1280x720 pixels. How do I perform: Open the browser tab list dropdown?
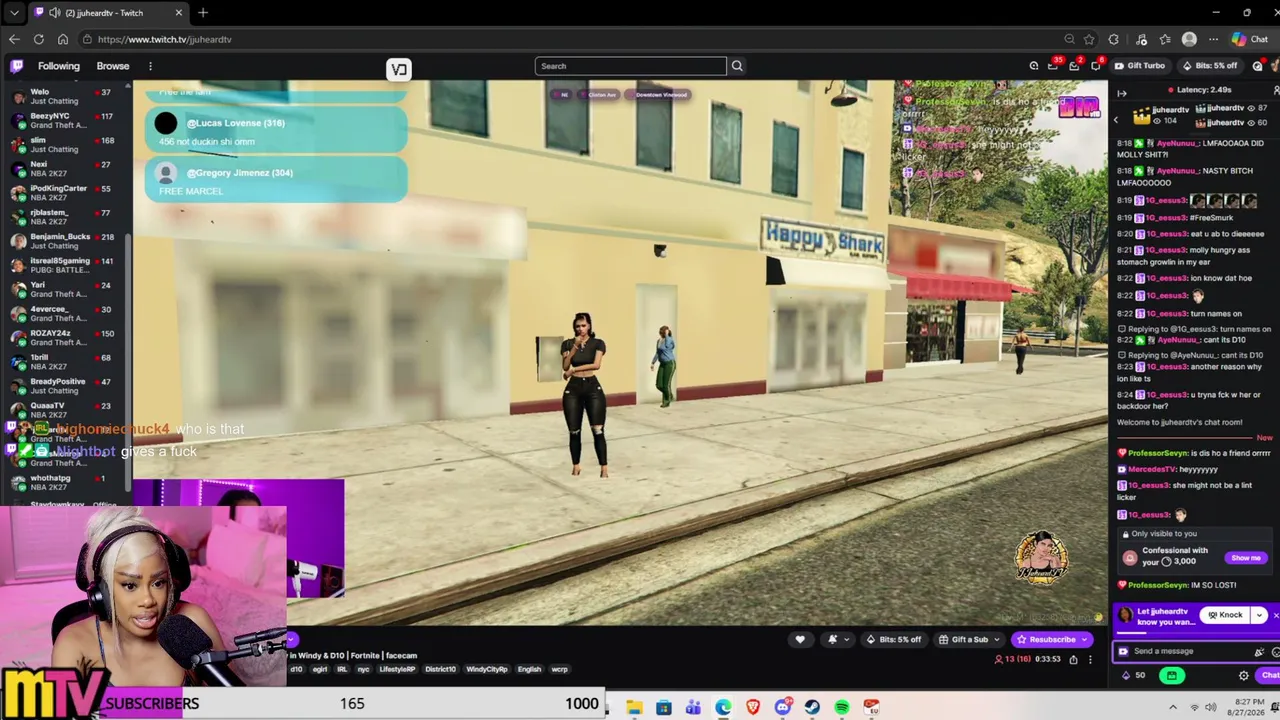pyautogui.click(x=14, y=13)
